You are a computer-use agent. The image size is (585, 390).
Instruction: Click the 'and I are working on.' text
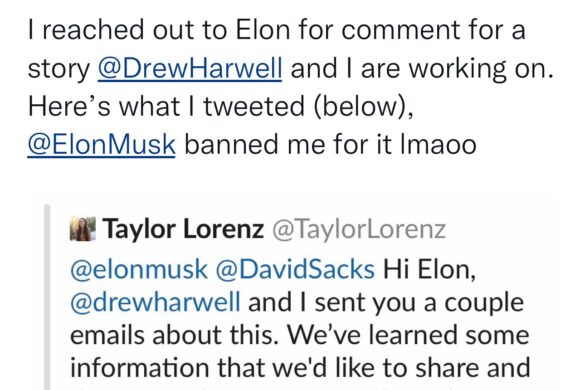click(422, 69)
